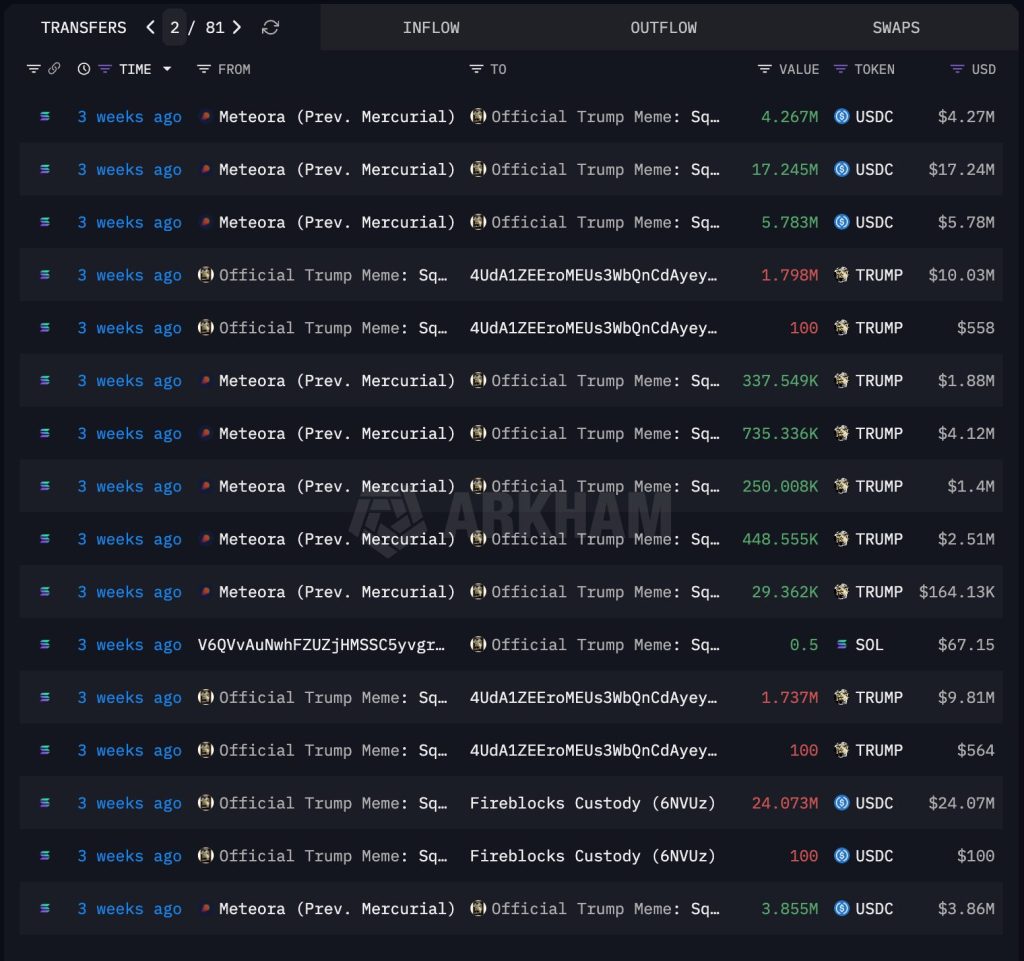This screenshot has height=961, width=1024.
Task: Click the refresh icon next to pagination
Action: click(269, 27)
